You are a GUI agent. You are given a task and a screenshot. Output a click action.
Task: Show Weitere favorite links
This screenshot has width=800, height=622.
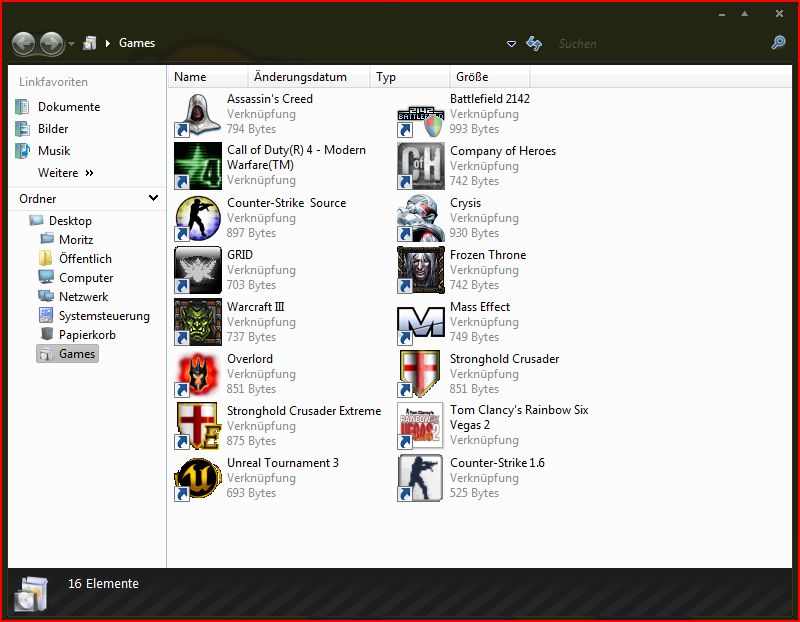coord(66,173)
